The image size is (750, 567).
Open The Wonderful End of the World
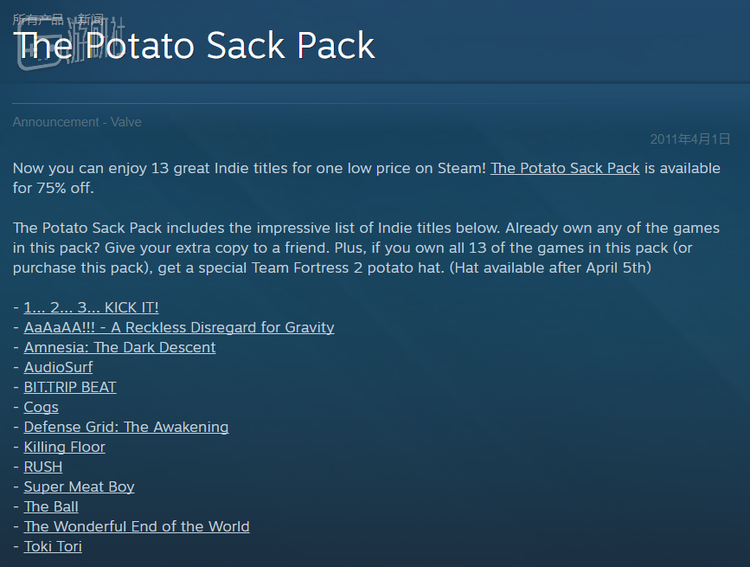[137, 527]
